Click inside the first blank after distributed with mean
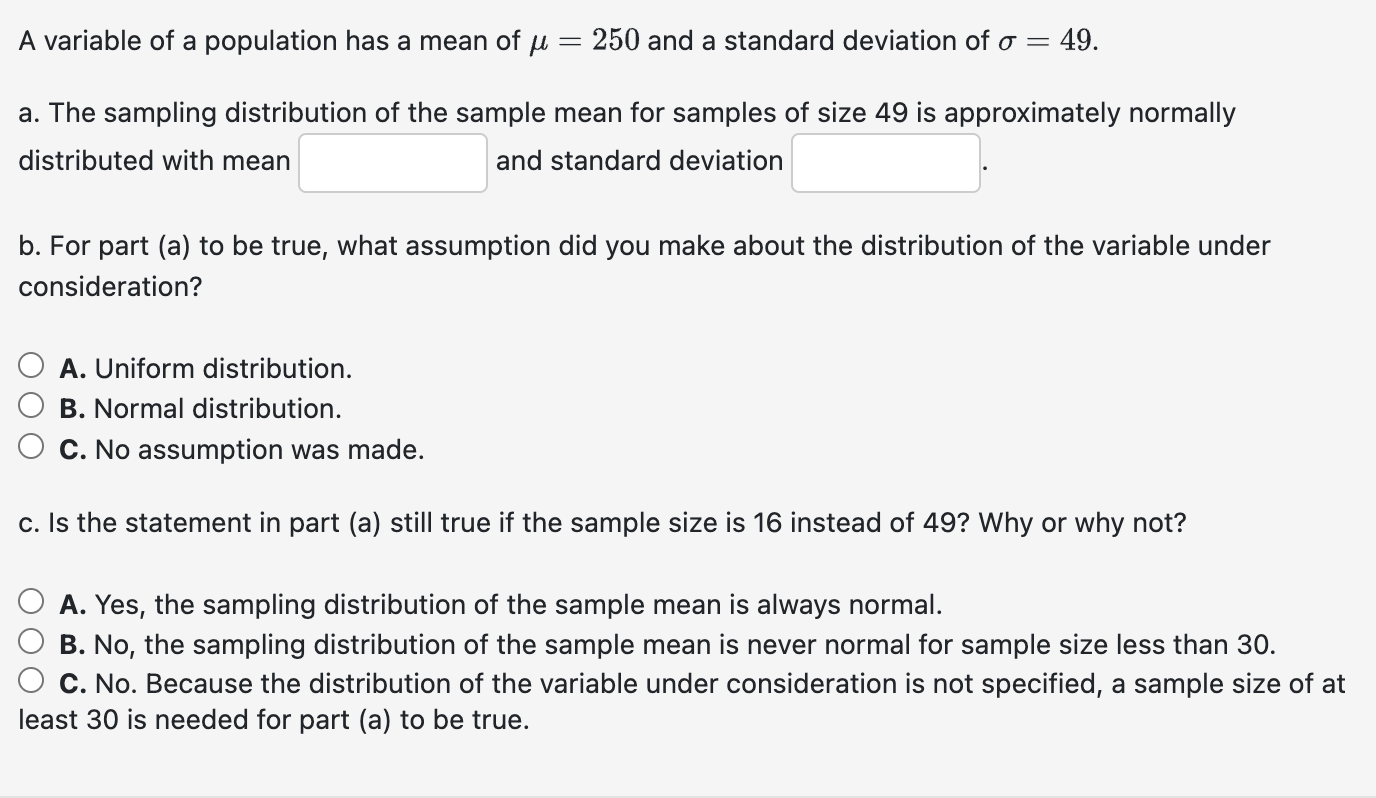This screenshot has height=798, width=1376. [391, 162]
